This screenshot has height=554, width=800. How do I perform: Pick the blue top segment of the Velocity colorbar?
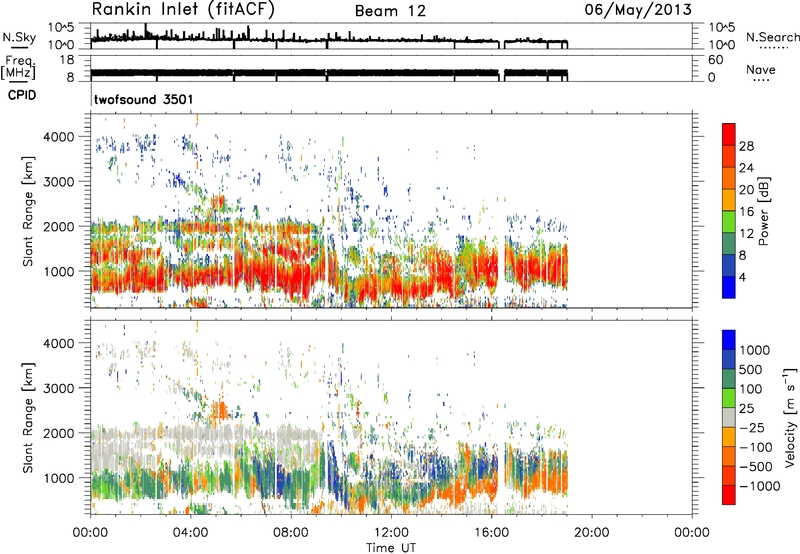729,340
